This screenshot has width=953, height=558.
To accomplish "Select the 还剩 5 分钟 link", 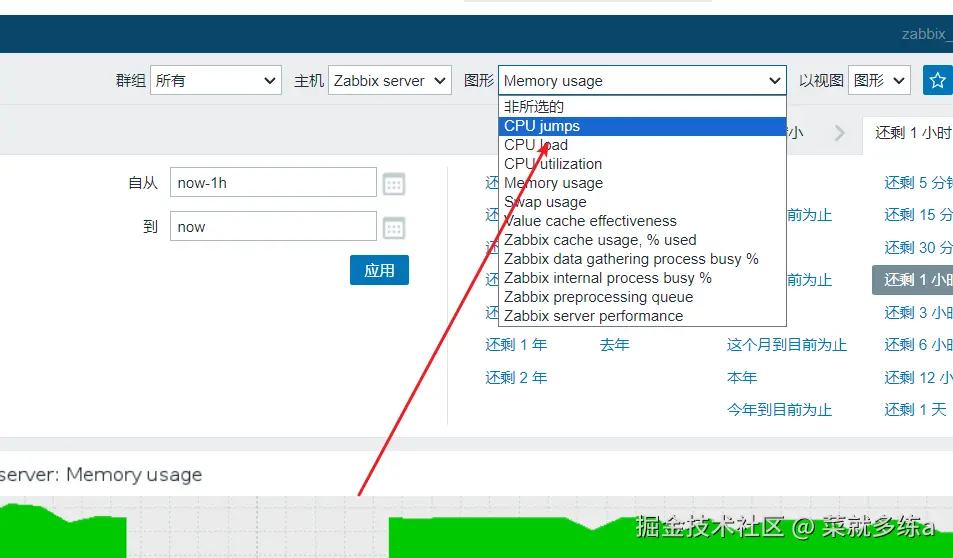I will pyautogui.click(x=918, y=182).
